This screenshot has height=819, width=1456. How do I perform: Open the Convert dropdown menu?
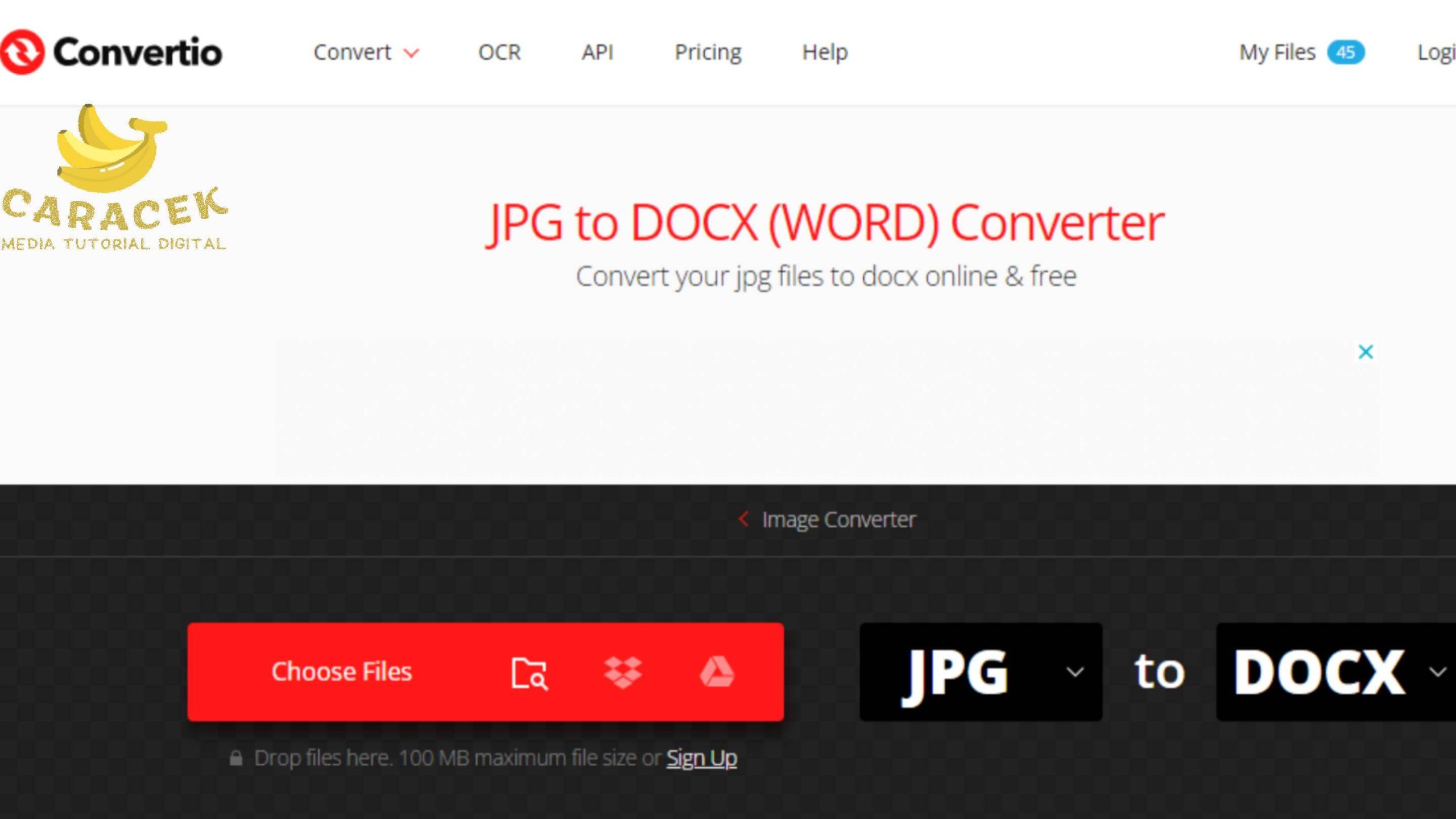[x=366, y=52]
